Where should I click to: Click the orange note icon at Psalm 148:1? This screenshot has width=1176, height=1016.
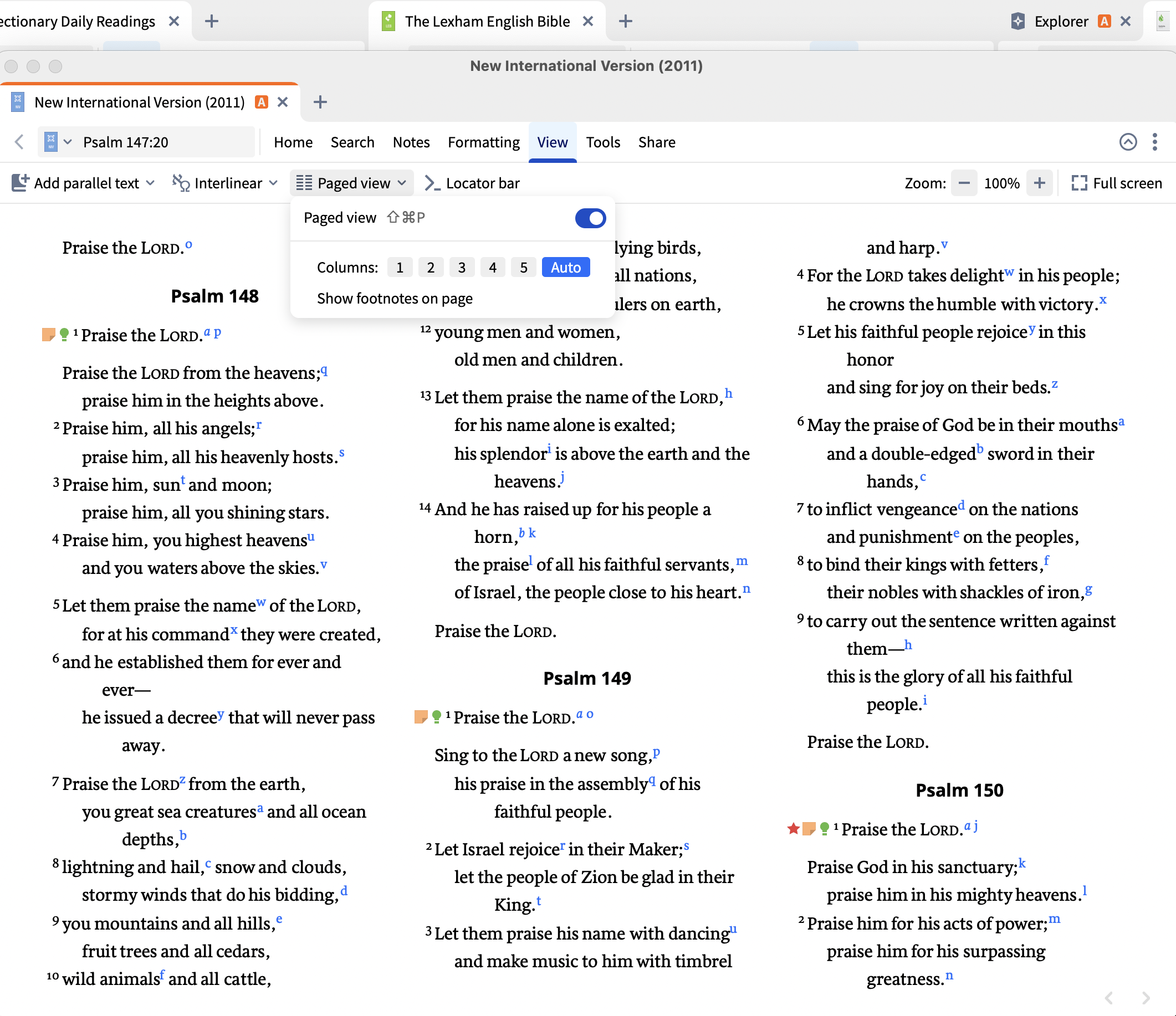[49, 335]
